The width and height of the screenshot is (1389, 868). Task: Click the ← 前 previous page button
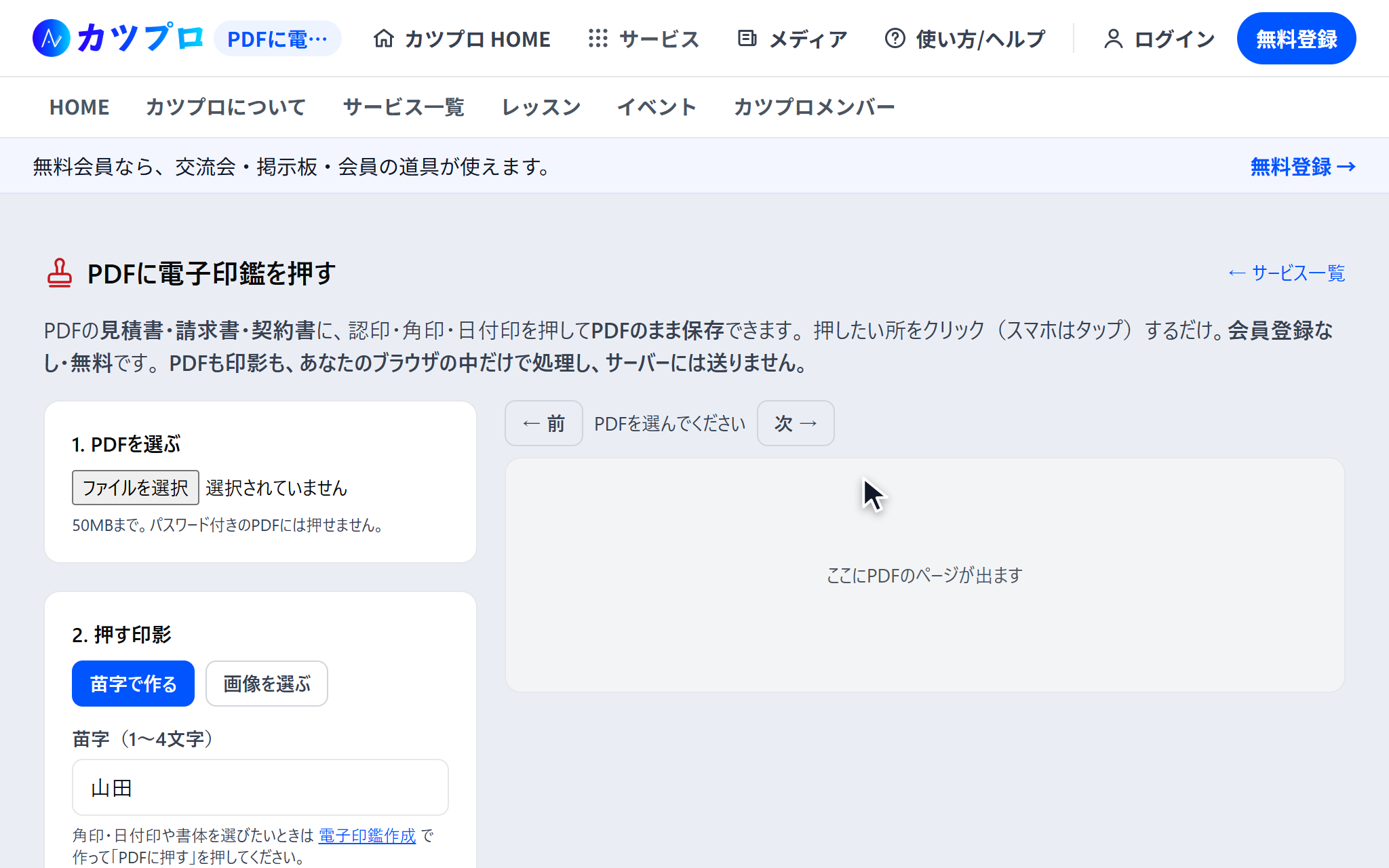coord(544,423)
